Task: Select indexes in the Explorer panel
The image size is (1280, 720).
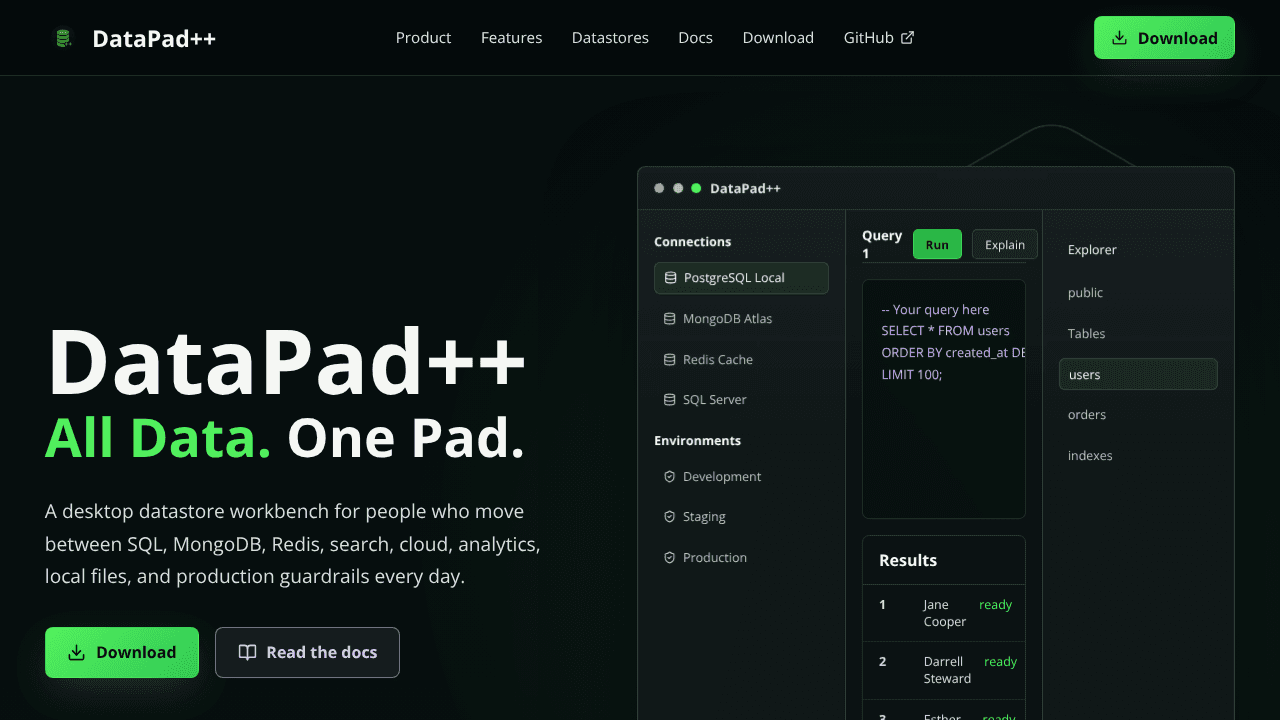Action: 1138,456
